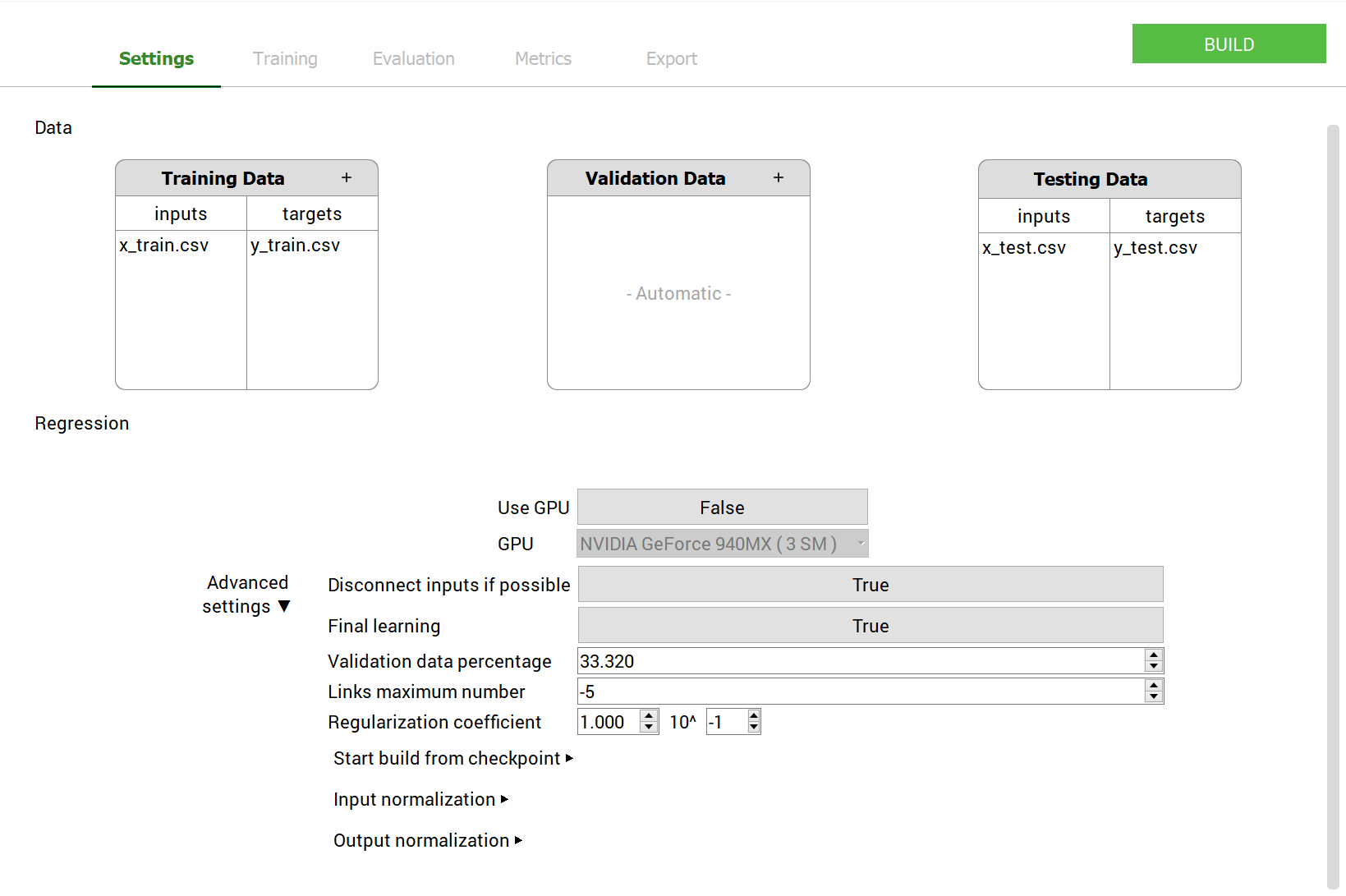Expand Output normalization section
Image resolution: width=1346 pixels, height=896 pixels.
click(518, 840)
